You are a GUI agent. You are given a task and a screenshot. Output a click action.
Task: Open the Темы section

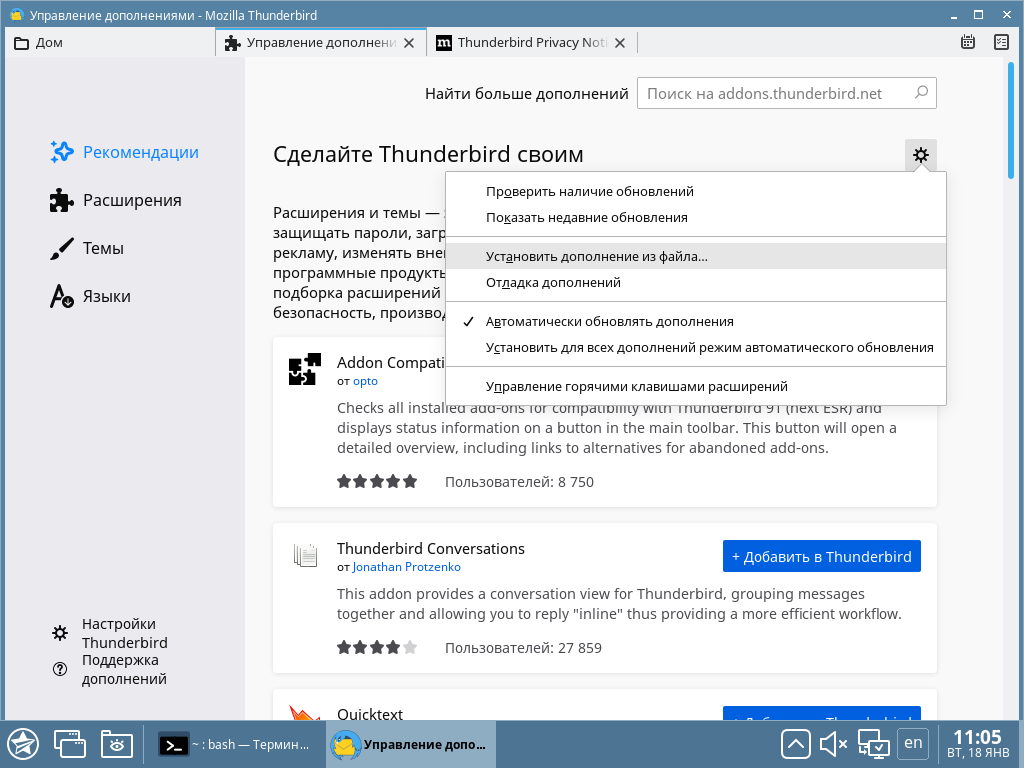pyautogui.click(x=103, y=248)
